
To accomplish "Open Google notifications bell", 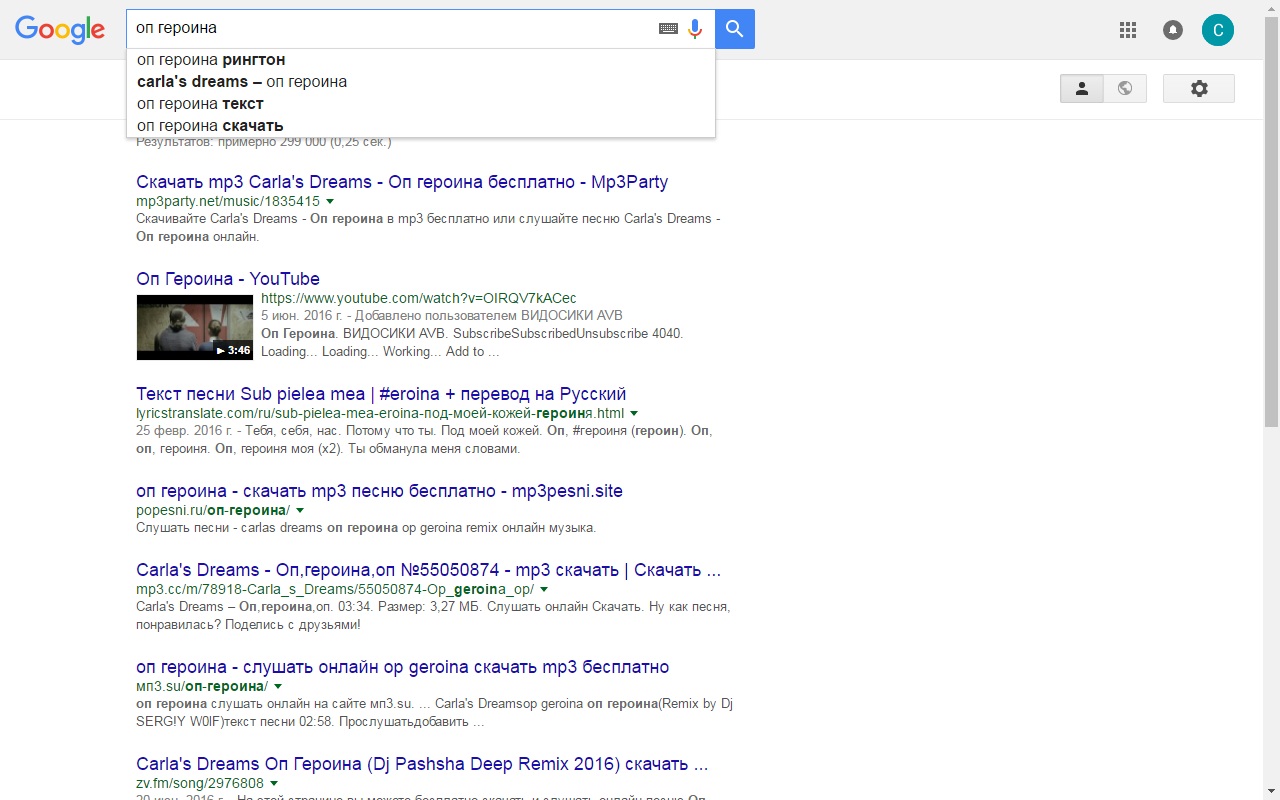I will pos(1173,30).
